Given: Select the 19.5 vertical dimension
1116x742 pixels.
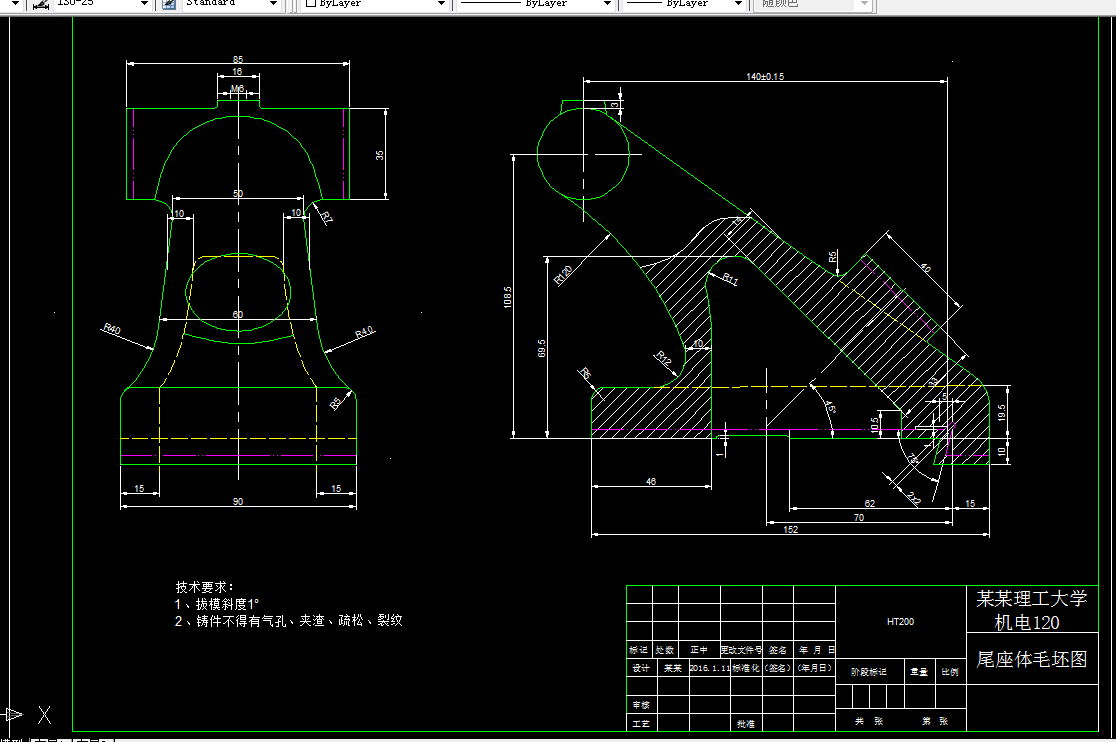Looking at the screenshot, I should coord(1001,413).
